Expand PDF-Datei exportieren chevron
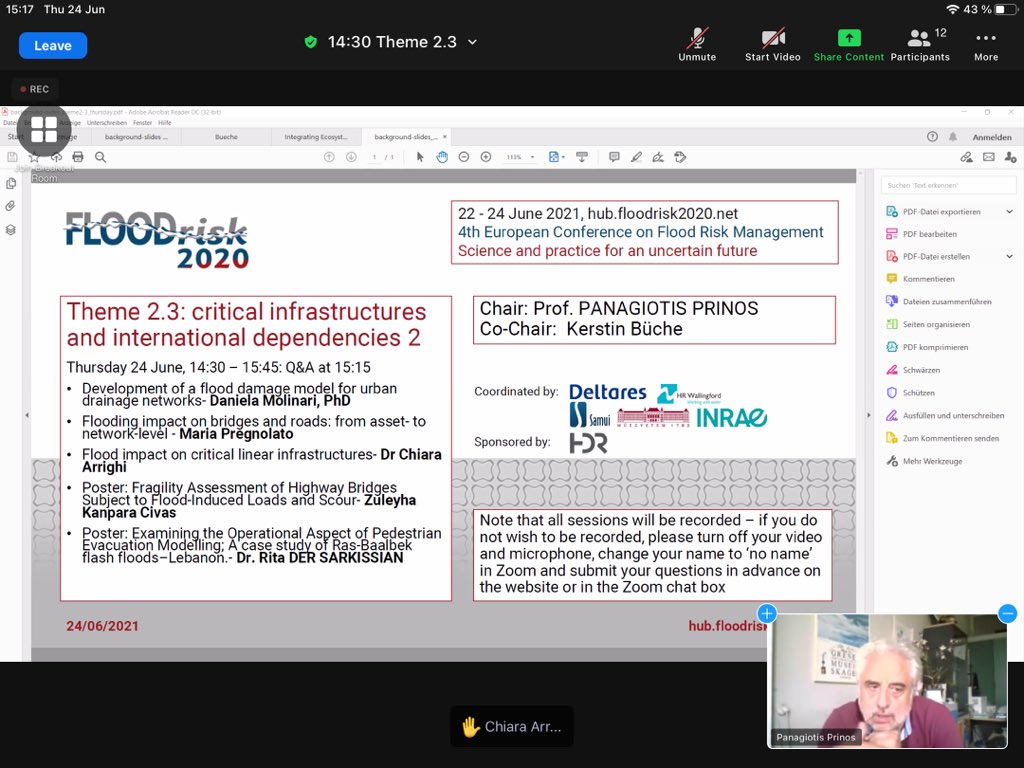The width and height of the screenshot is (1024, 768). pos(1009,212)
